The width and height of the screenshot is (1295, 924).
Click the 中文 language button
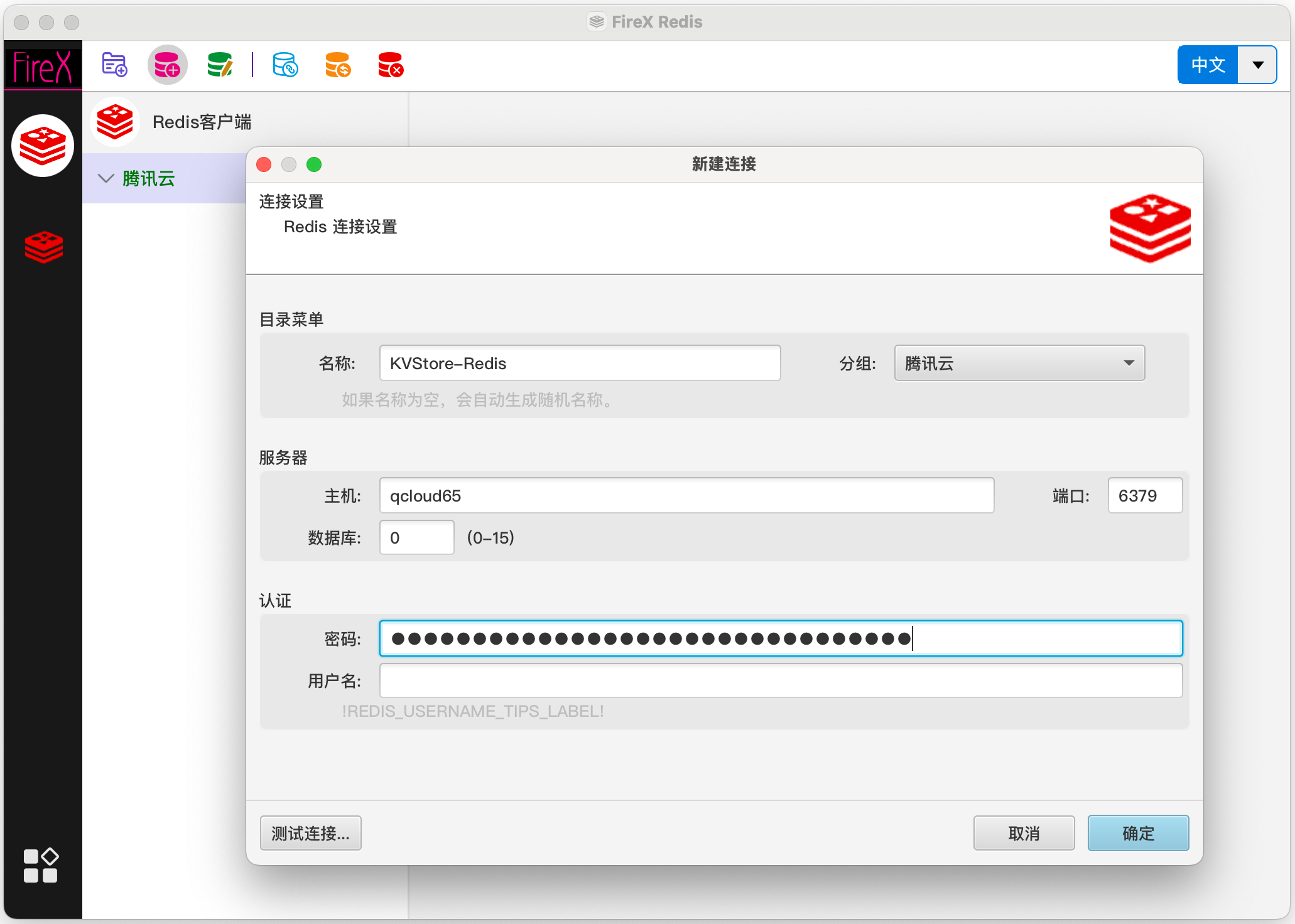[1208, 65]
